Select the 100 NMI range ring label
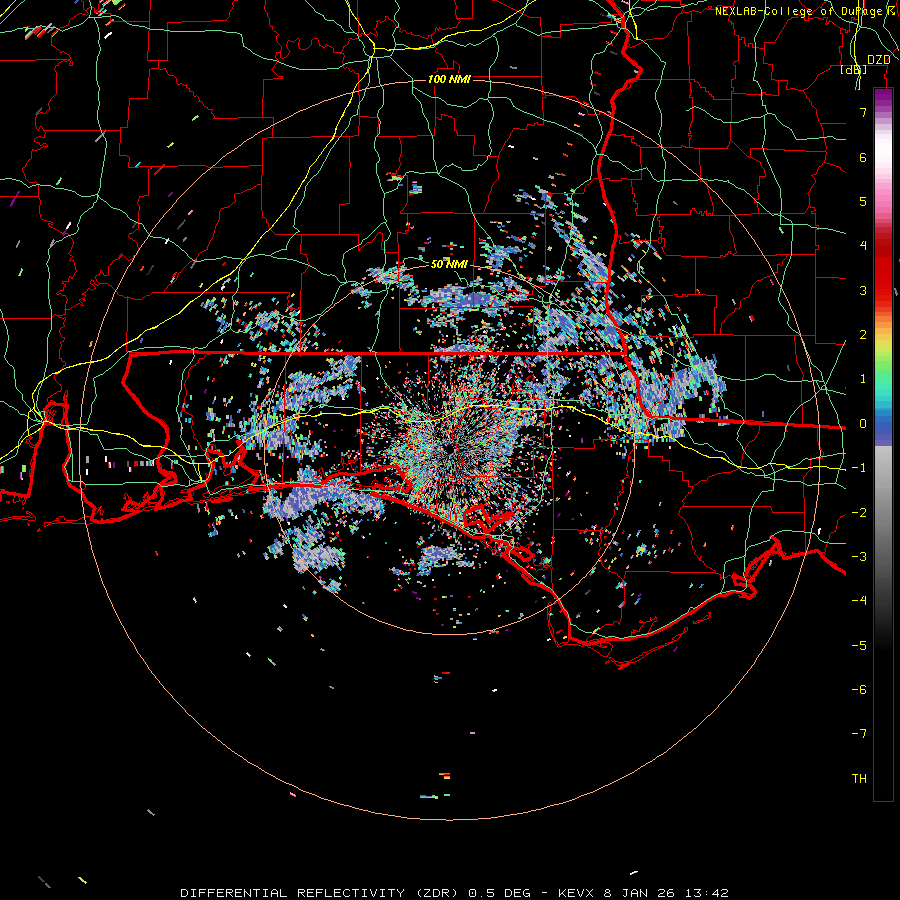The image size is (900, 900). [x=449, y=79]
